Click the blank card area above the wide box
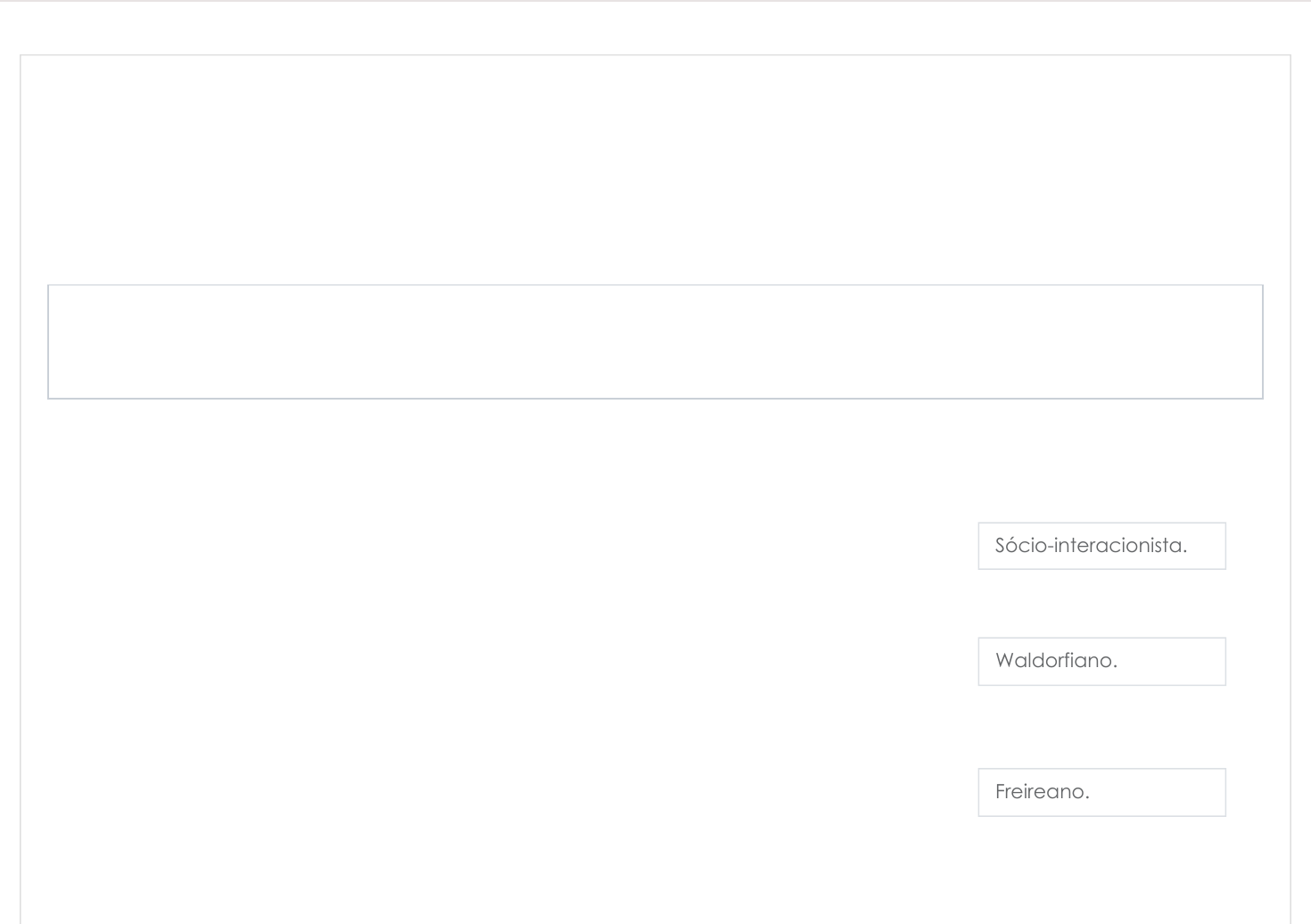The image size is (1311, 924). tap(655, 169)
